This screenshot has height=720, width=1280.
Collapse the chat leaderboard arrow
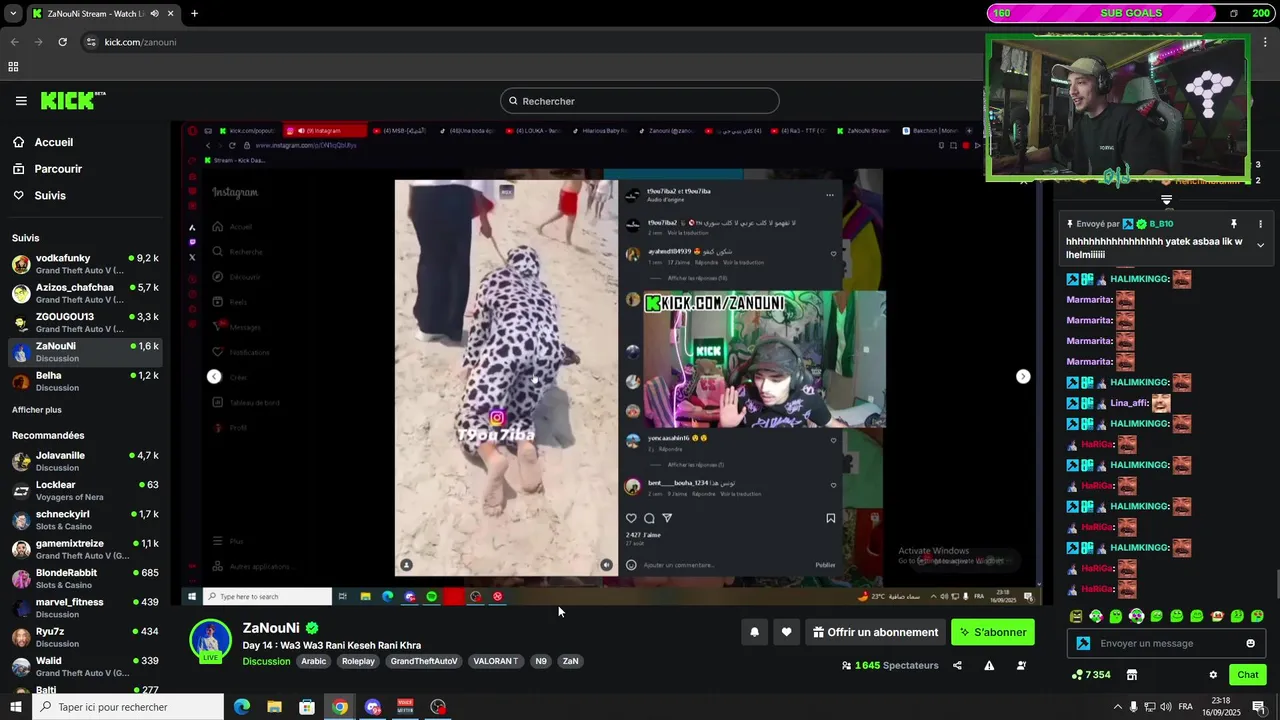pos(1166,200)
